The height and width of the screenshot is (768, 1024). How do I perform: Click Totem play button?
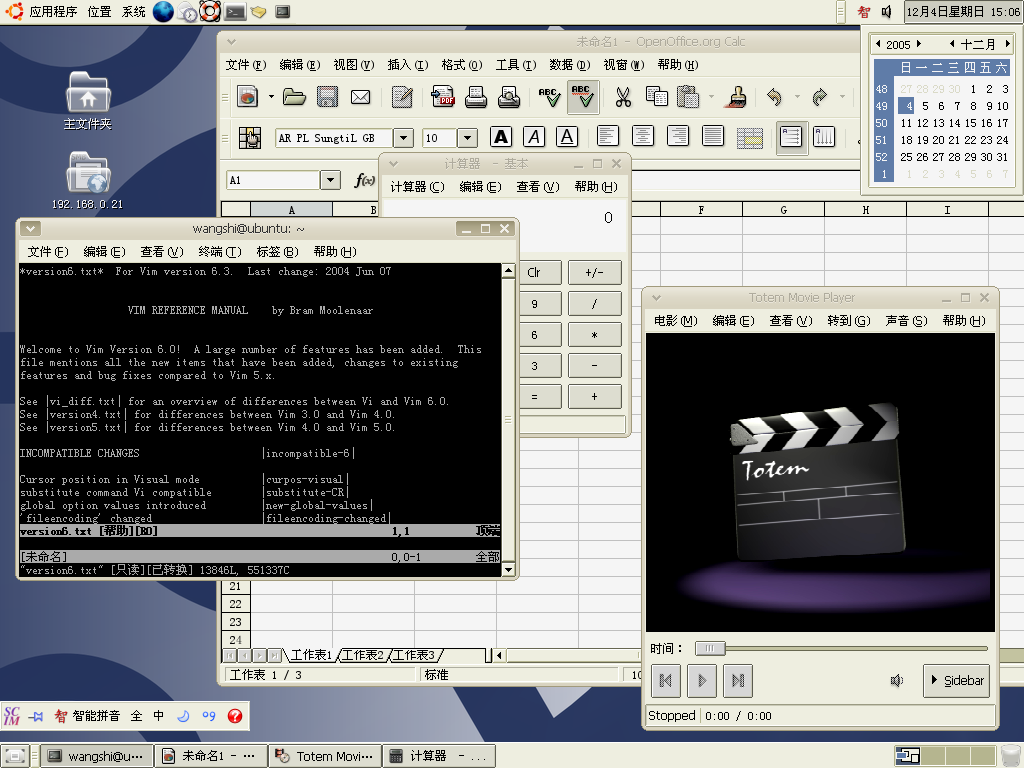tap(702, 681)
